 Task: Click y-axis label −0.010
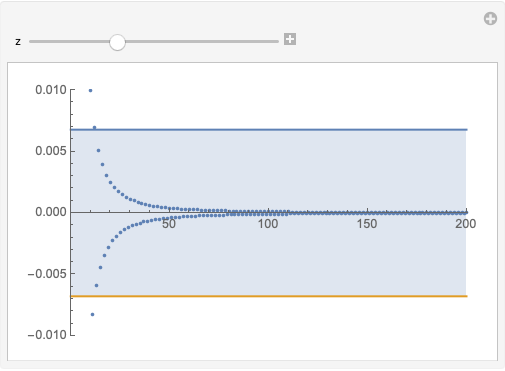(x=47, y=335)
